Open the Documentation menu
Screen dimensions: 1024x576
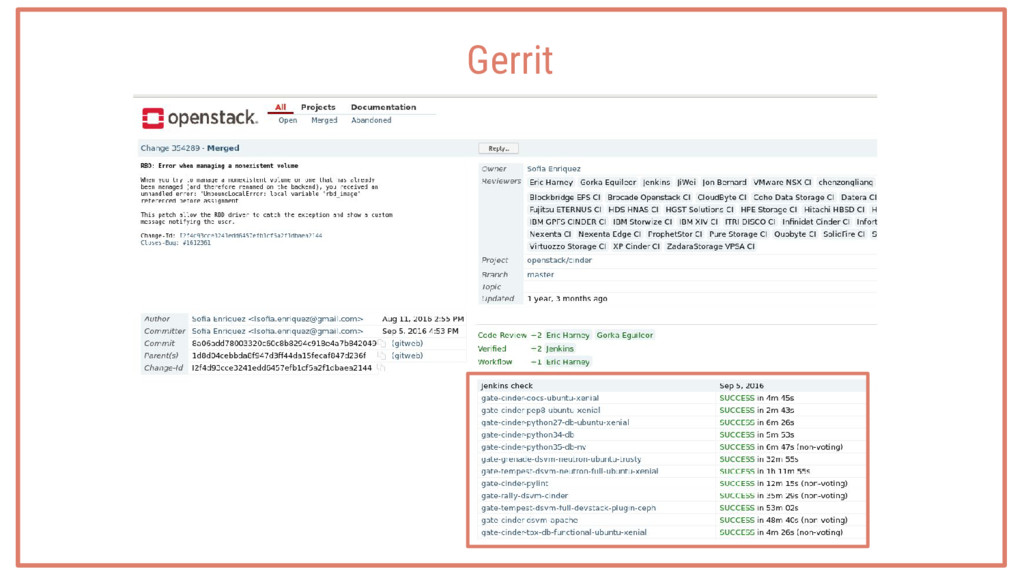pos(383,107)
